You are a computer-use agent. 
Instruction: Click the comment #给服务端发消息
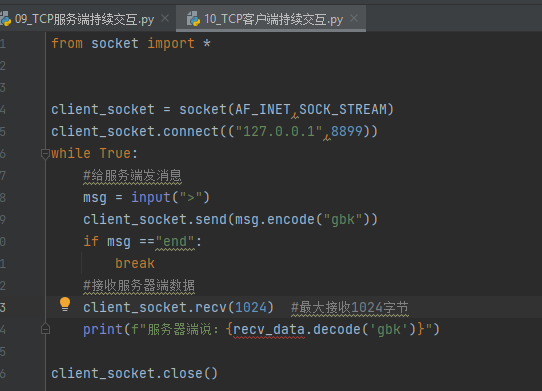[132, 176]
